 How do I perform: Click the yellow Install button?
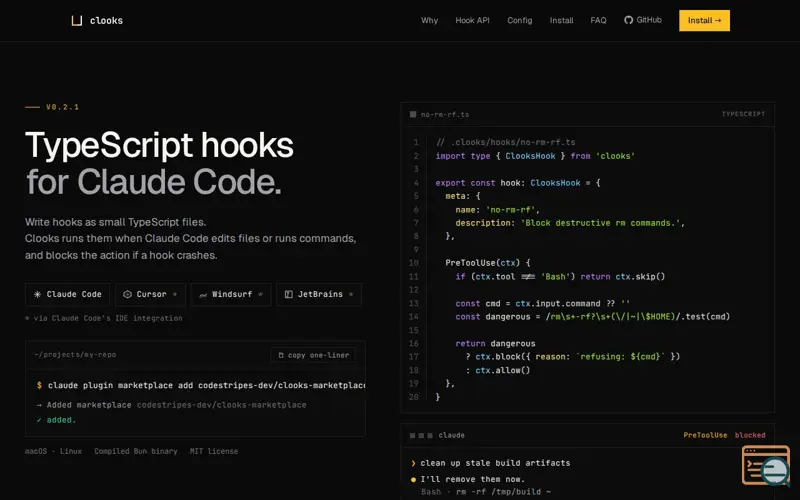[704, 20]
